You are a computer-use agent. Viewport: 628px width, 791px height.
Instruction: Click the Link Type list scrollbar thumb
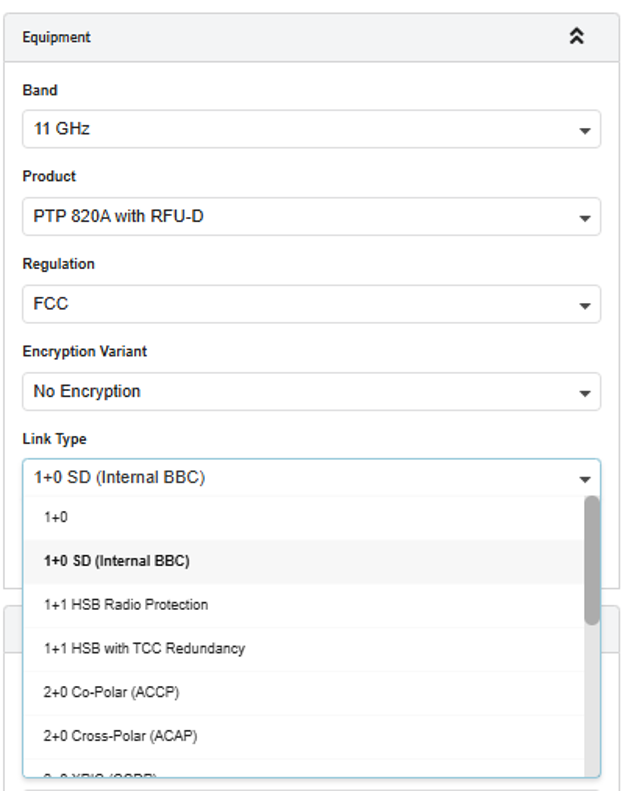click(592, 560)
